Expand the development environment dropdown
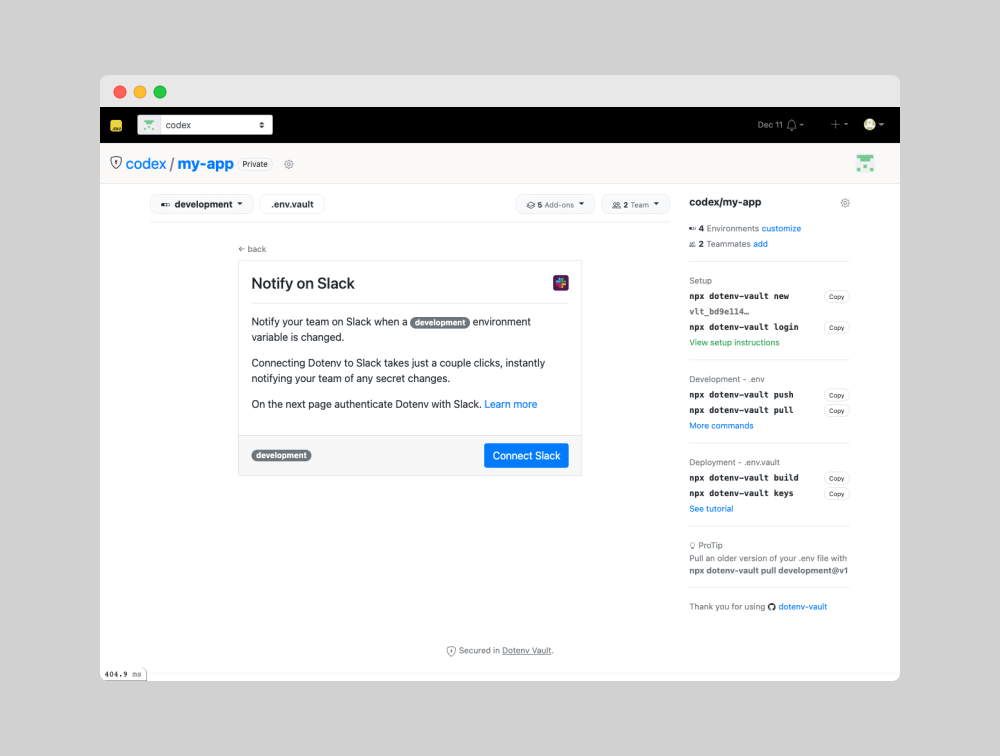This screenshot has width=1000, height=756. pyautogui.click(x=202, y=204)
